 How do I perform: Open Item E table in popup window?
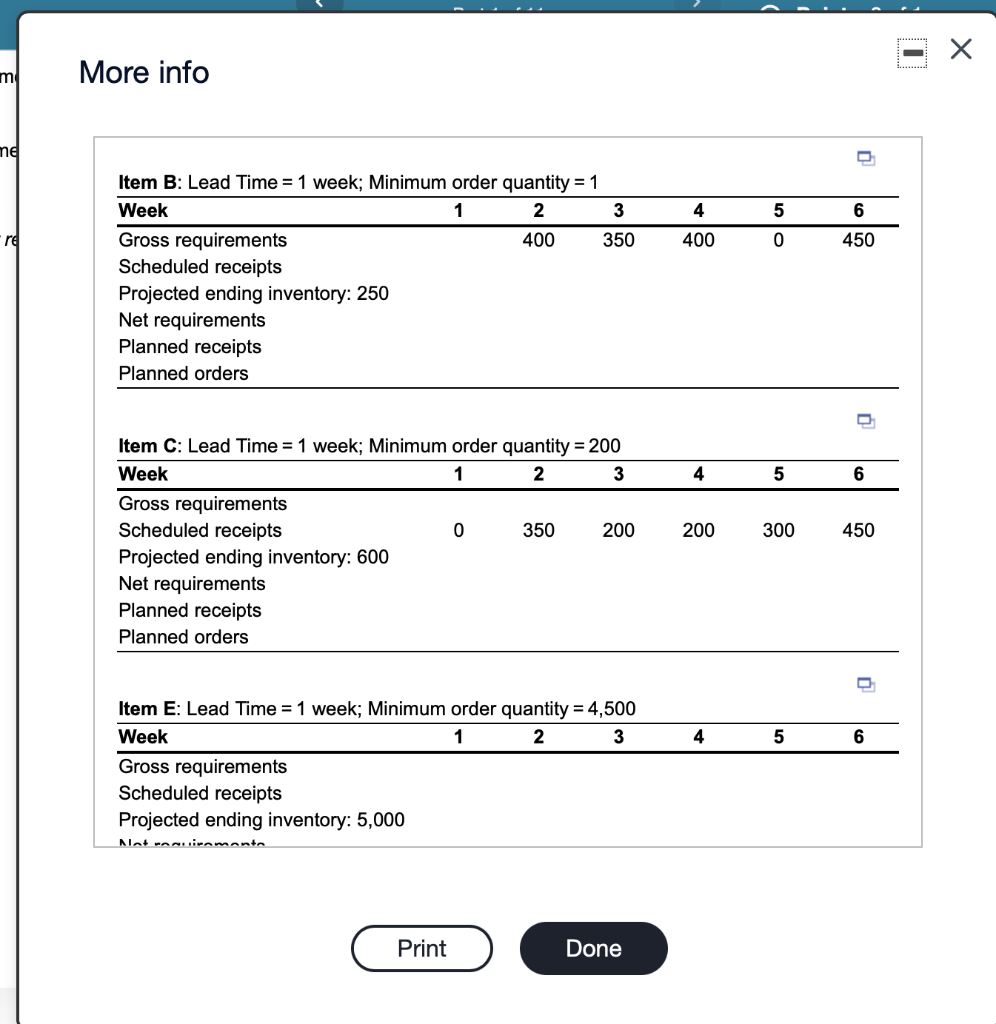point(866,684)
